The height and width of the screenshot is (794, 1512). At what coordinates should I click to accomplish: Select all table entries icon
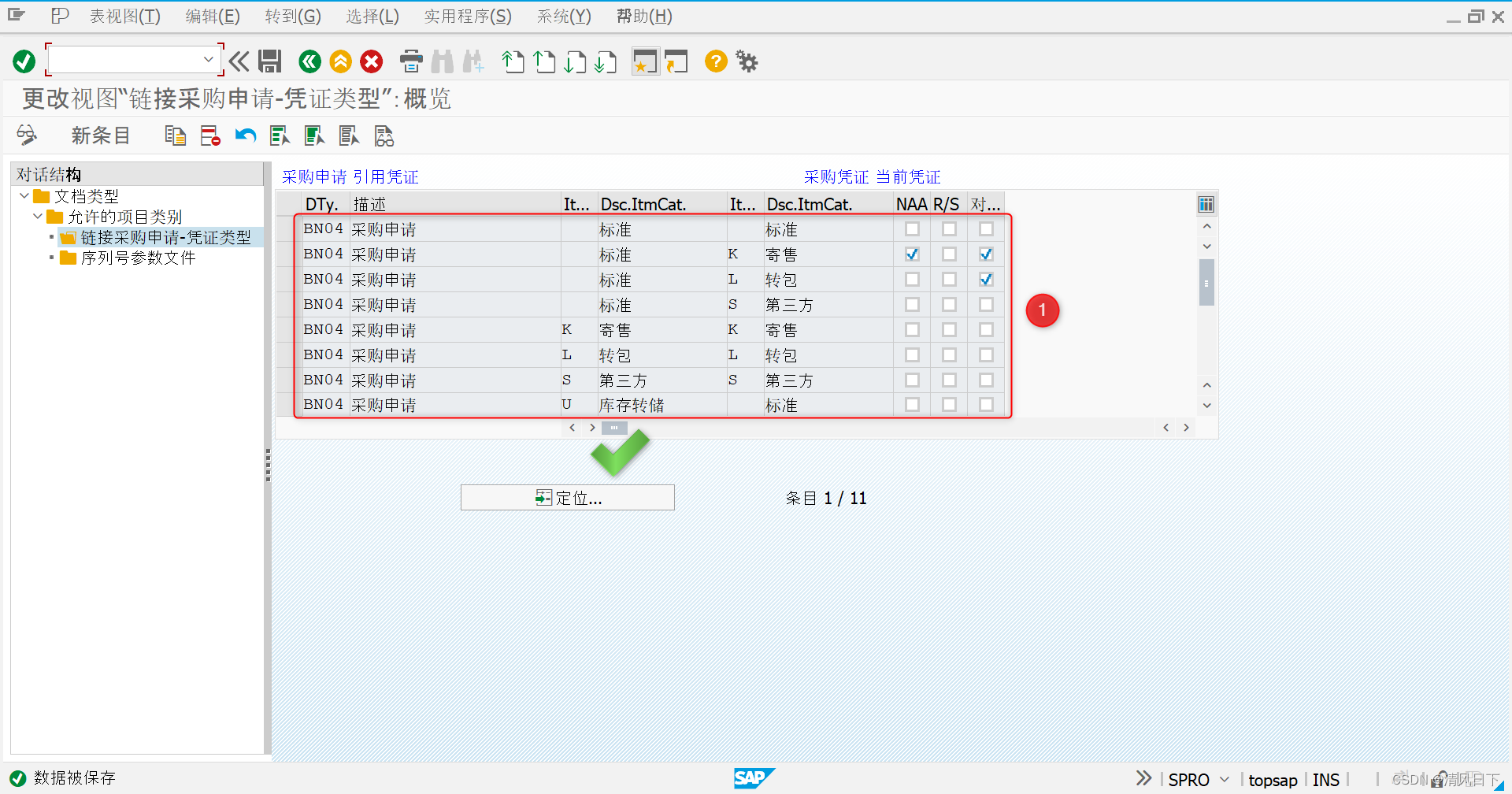click(280, 135)
